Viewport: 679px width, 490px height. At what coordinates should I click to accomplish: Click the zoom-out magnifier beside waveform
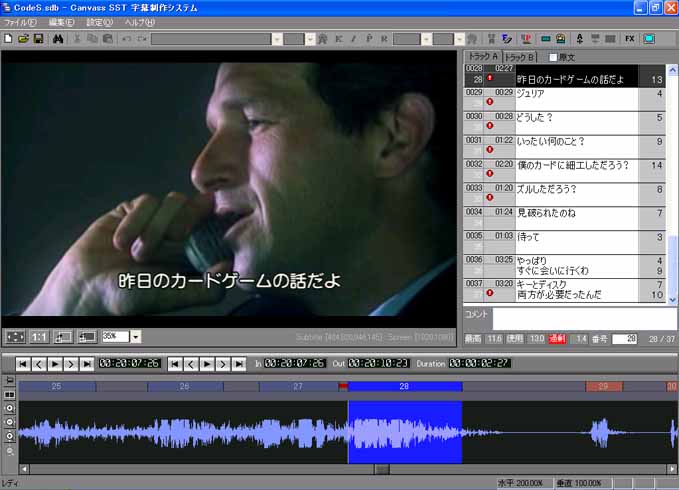(x=10, y=422)
